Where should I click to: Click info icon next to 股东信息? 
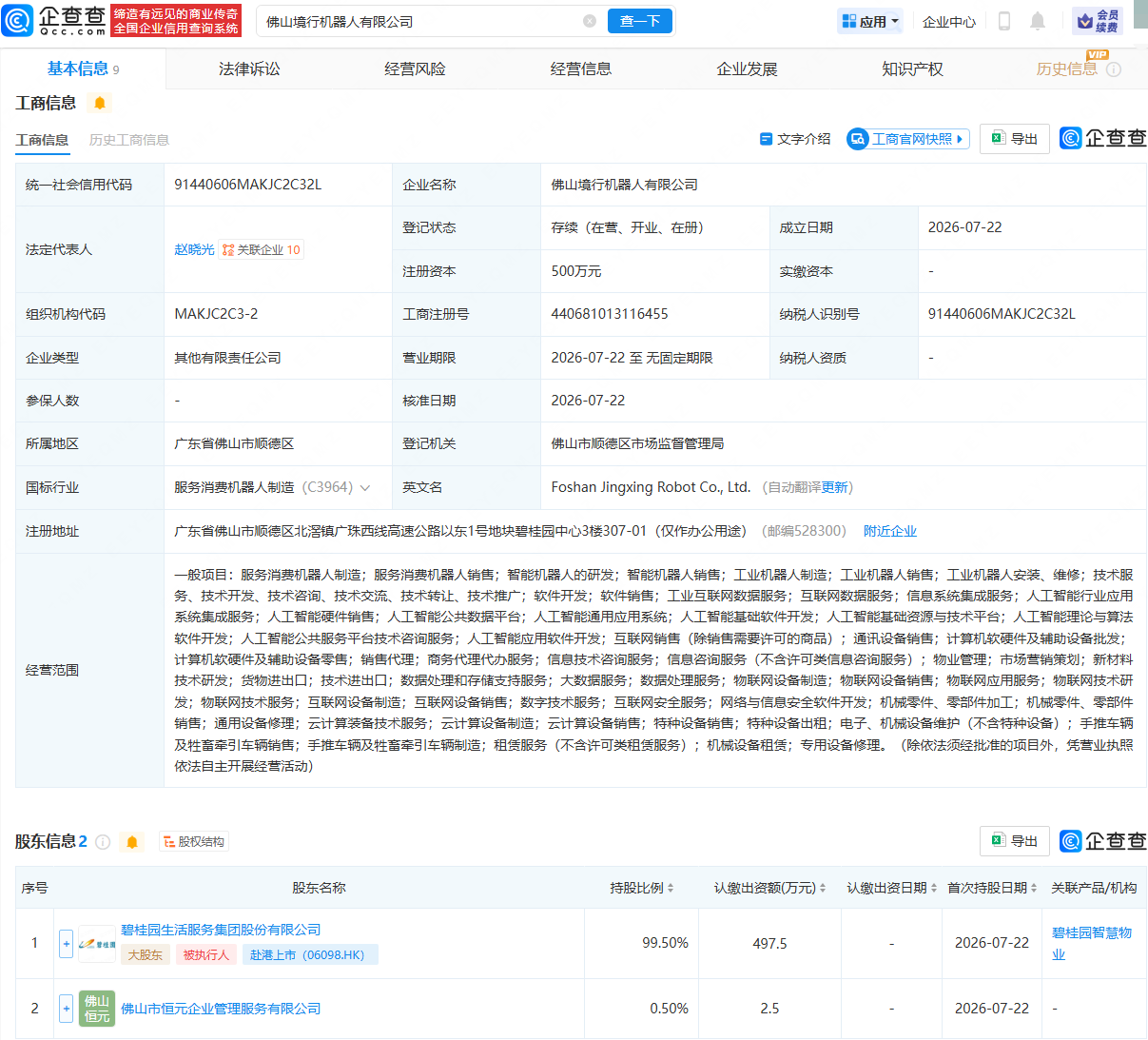[103, 842]
